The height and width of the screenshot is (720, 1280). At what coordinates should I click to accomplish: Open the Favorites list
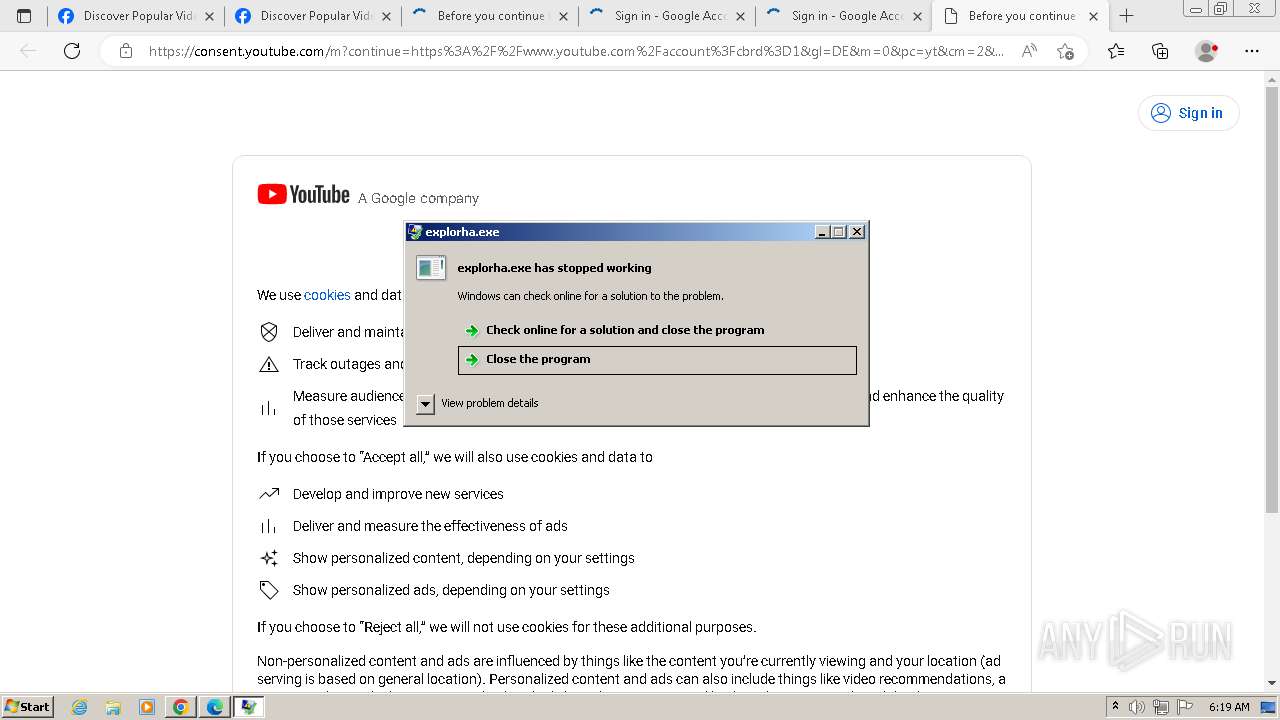1116,51
